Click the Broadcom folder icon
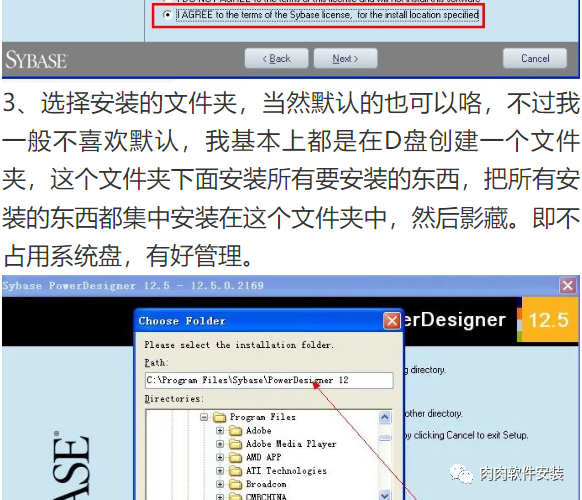The image size is (582, 500). (236, 484)
